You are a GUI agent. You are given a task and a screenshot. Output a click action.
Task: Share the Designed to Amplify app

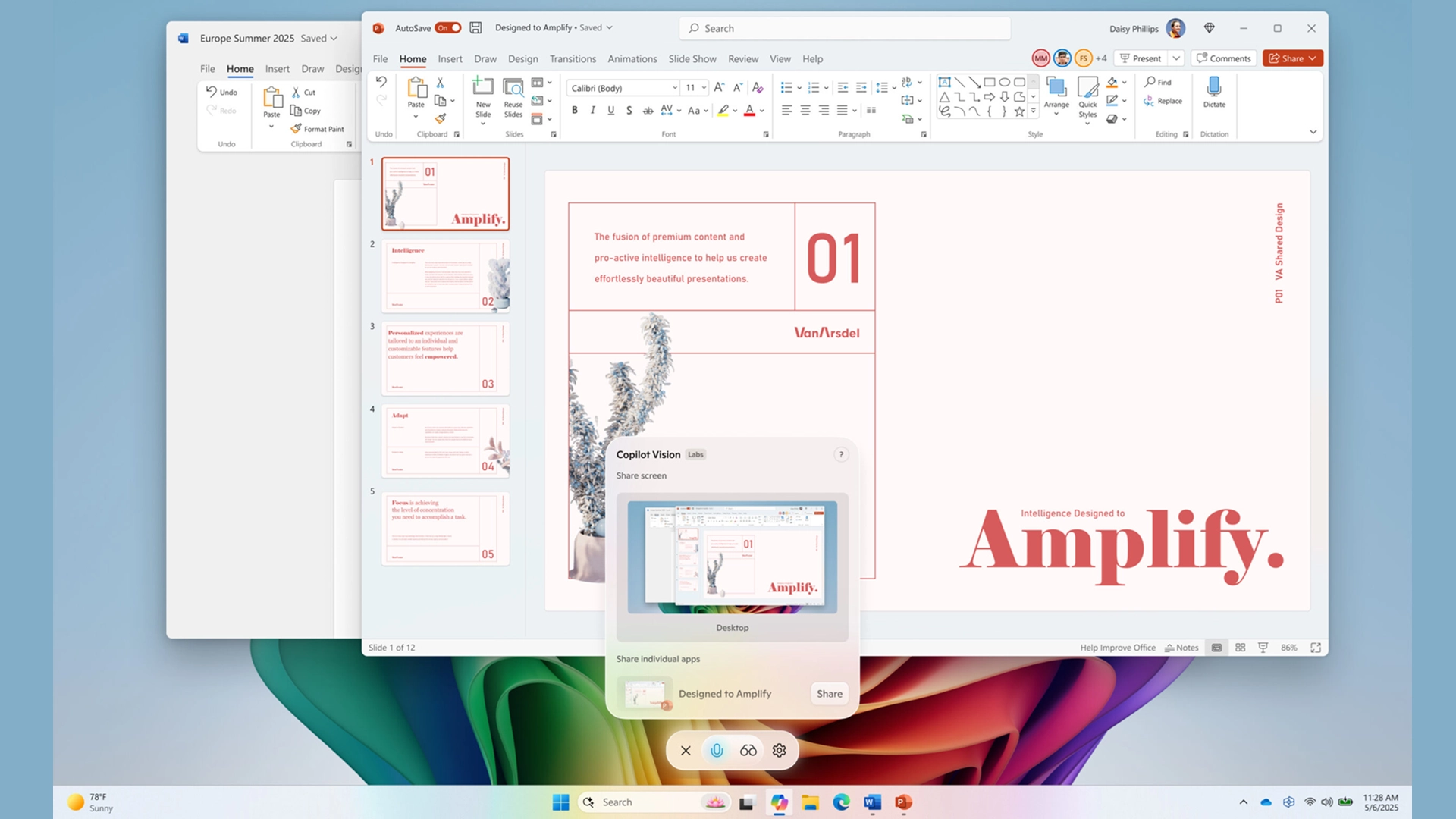829,694
